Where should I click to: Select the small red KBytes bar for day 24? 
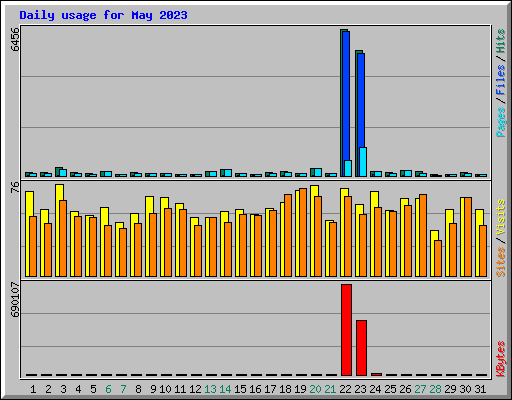pos(376,374)
